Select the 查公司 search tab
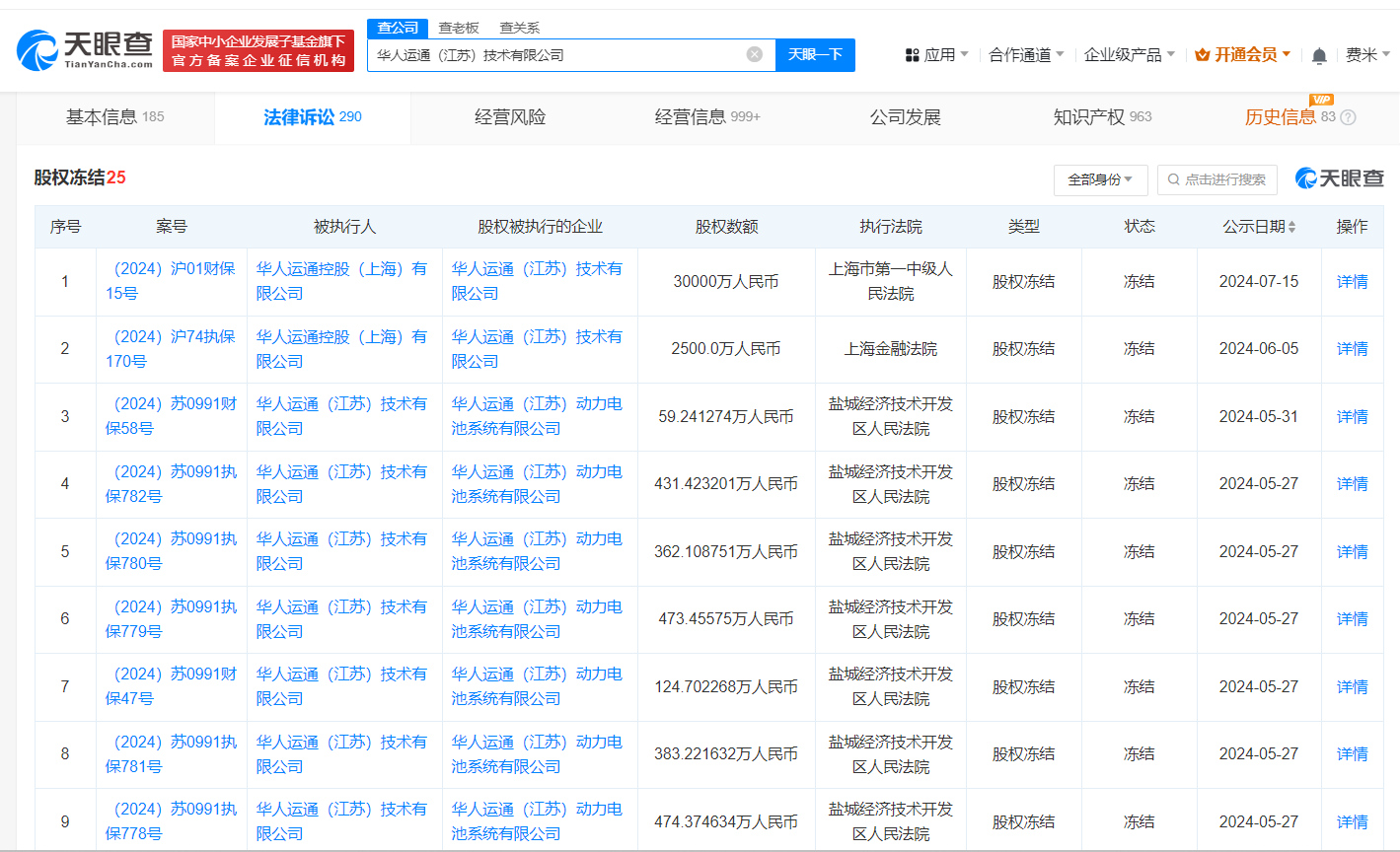The image size is (1400, 852). click(x=398, y=28)
